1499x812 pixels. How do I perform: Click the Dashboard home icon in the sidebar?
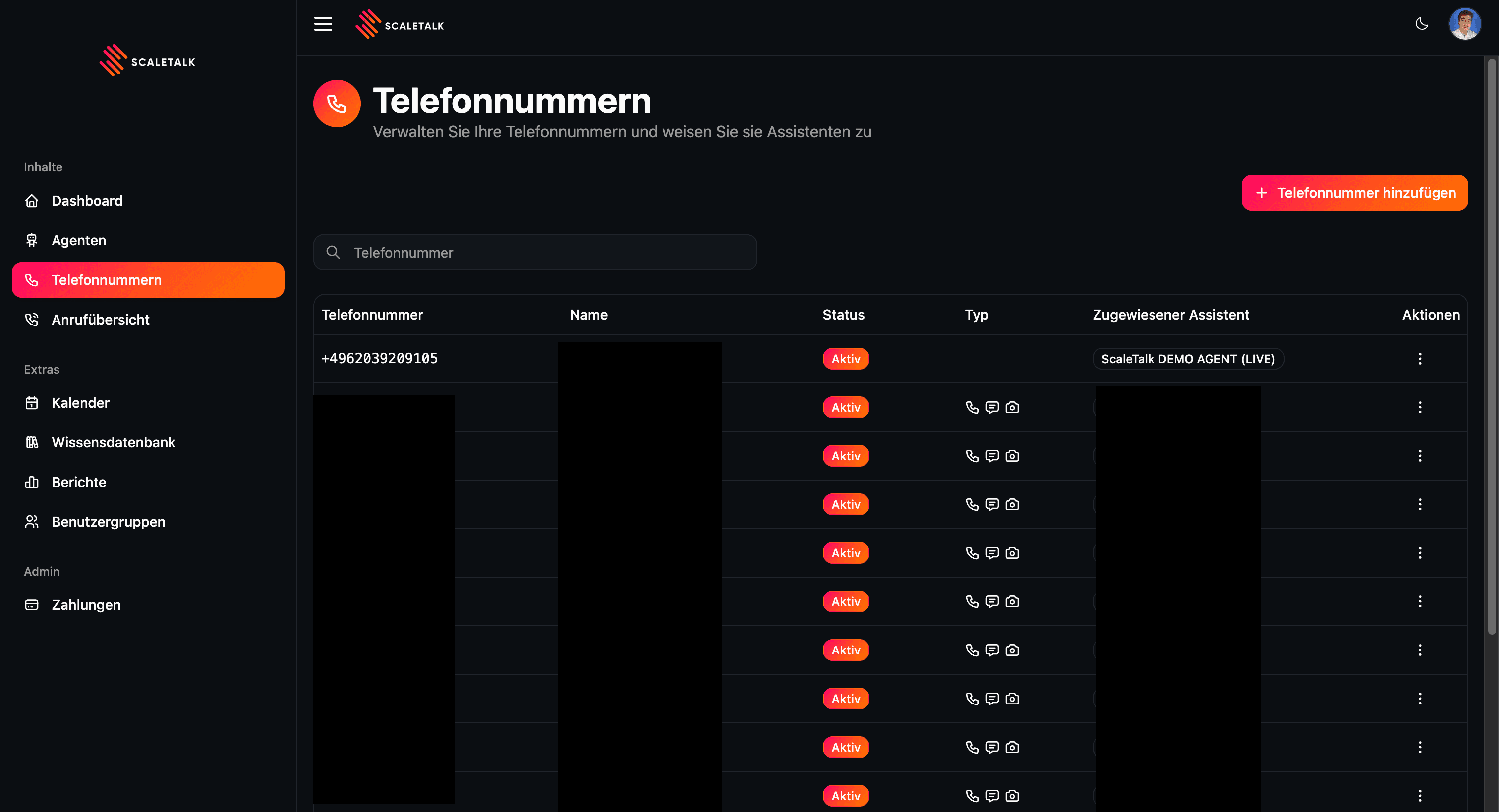32,201
